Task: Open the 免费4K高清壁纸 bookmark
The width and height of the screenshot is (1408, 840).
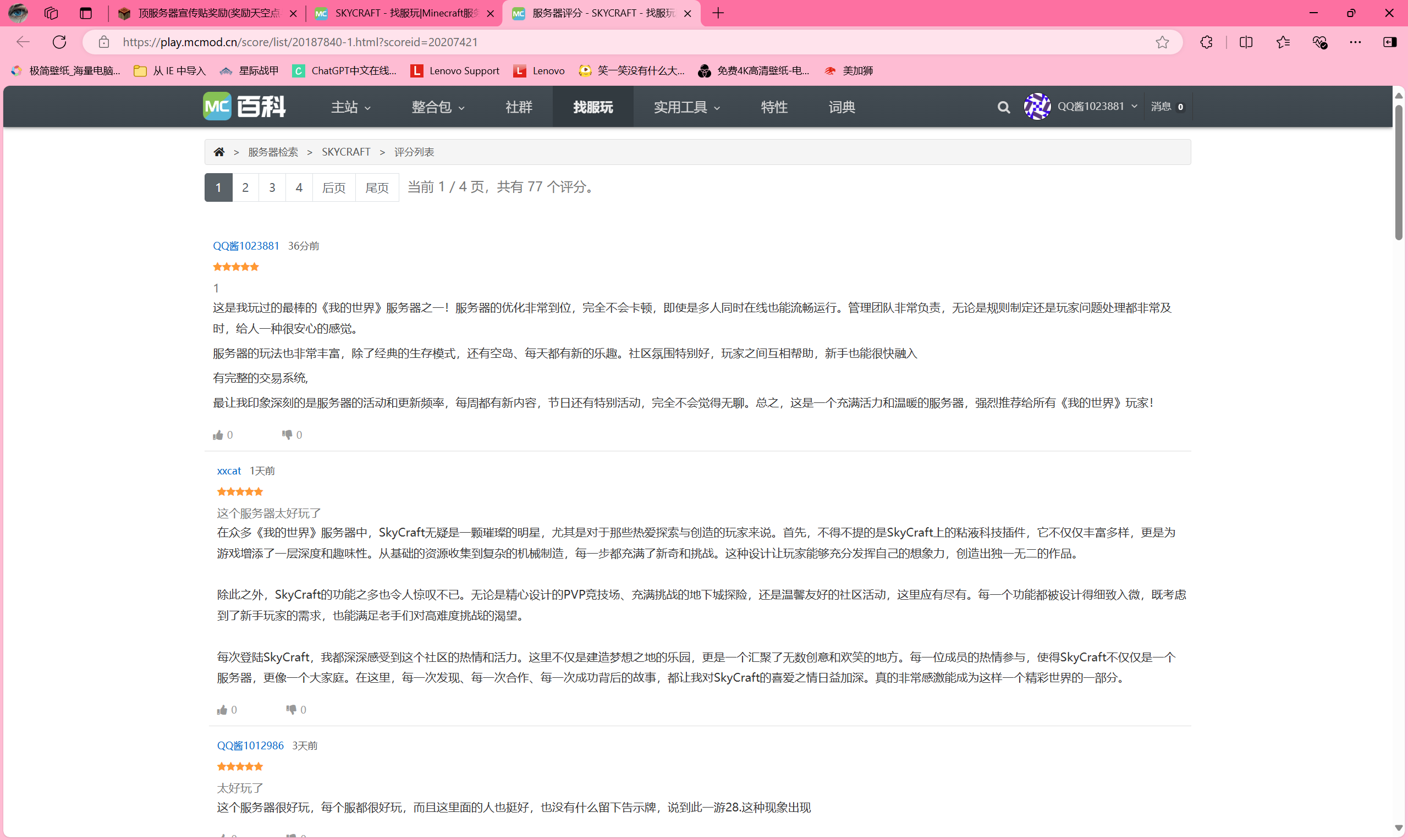Action: [754, 71]
